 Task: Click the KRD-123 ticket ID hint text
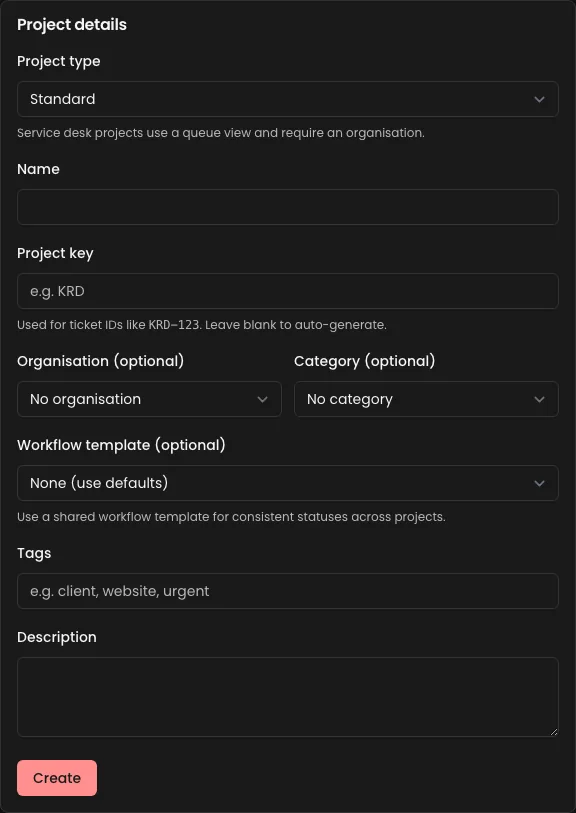[x=201, y=324]
